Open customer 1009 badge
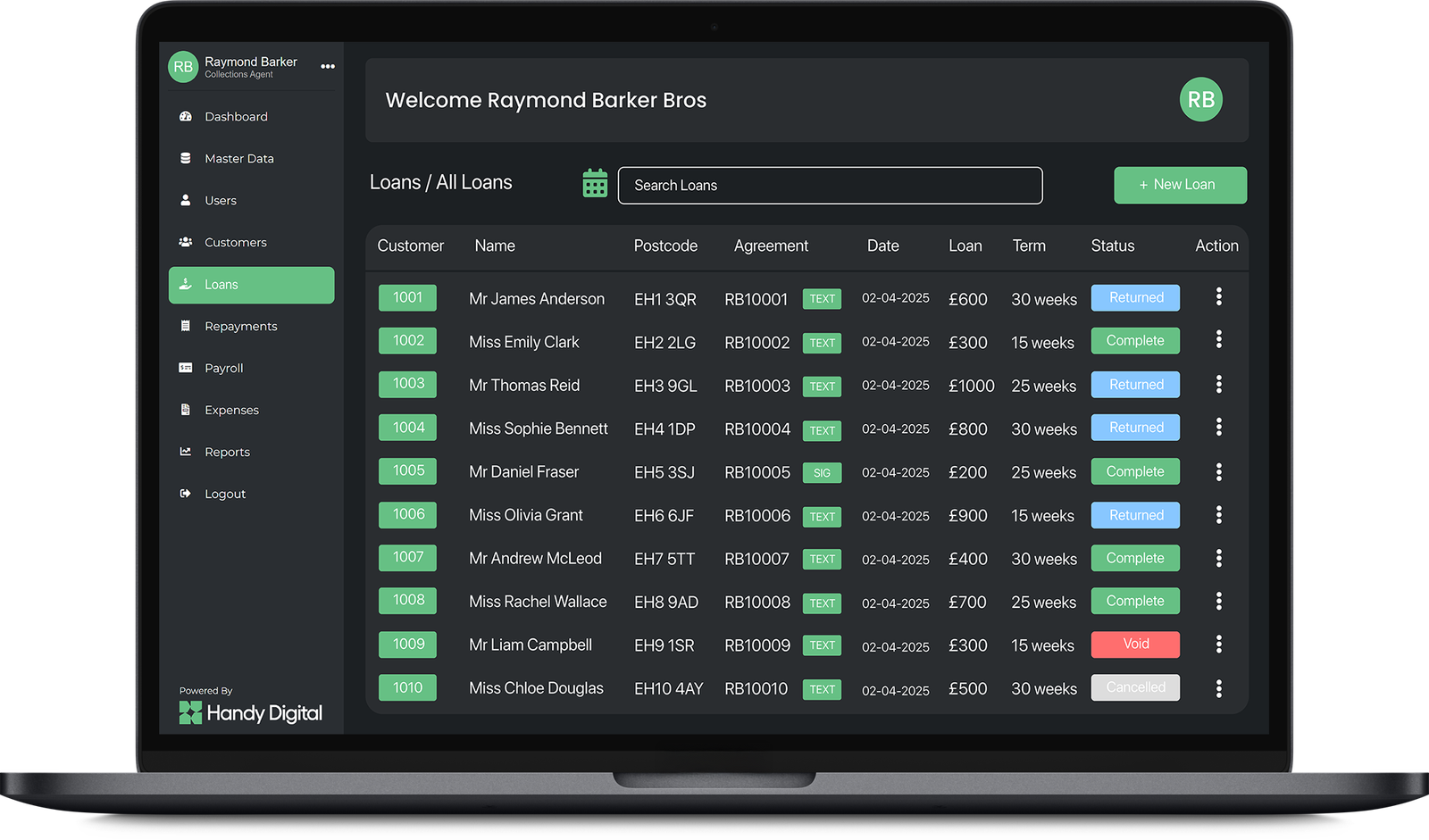 click(407, 645)
